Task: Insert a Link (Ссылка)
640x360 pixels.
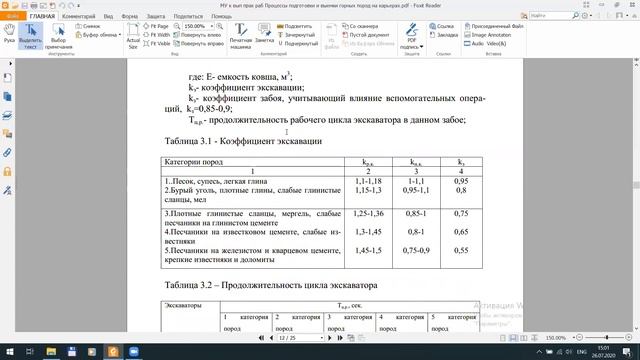Action: click(442, 26)
